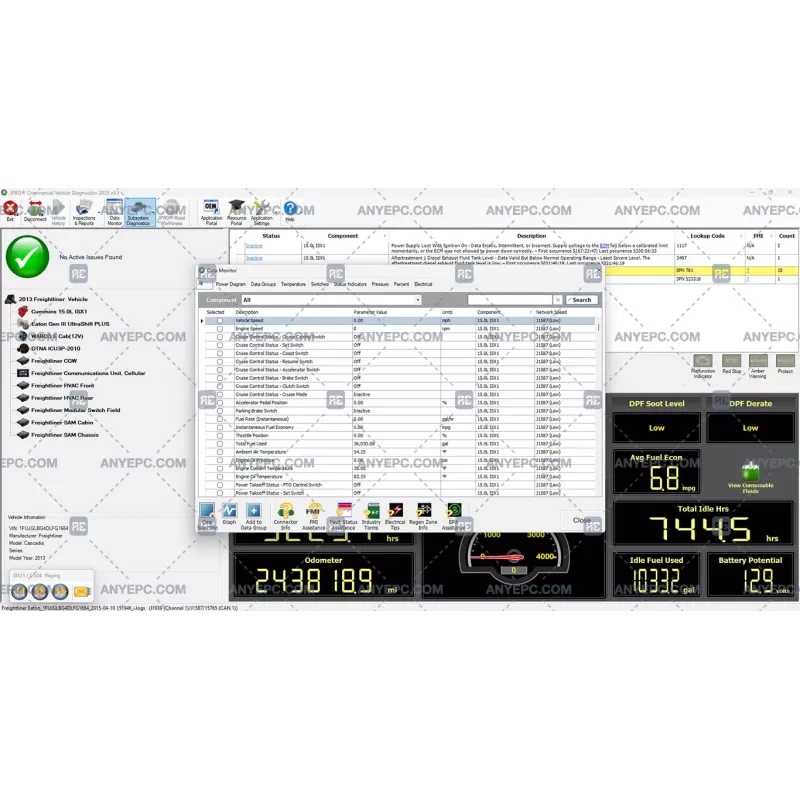This screenshot has height=800, width=800.
Task: Switch to the Temperature tab
Action: (x=292, y=284)
